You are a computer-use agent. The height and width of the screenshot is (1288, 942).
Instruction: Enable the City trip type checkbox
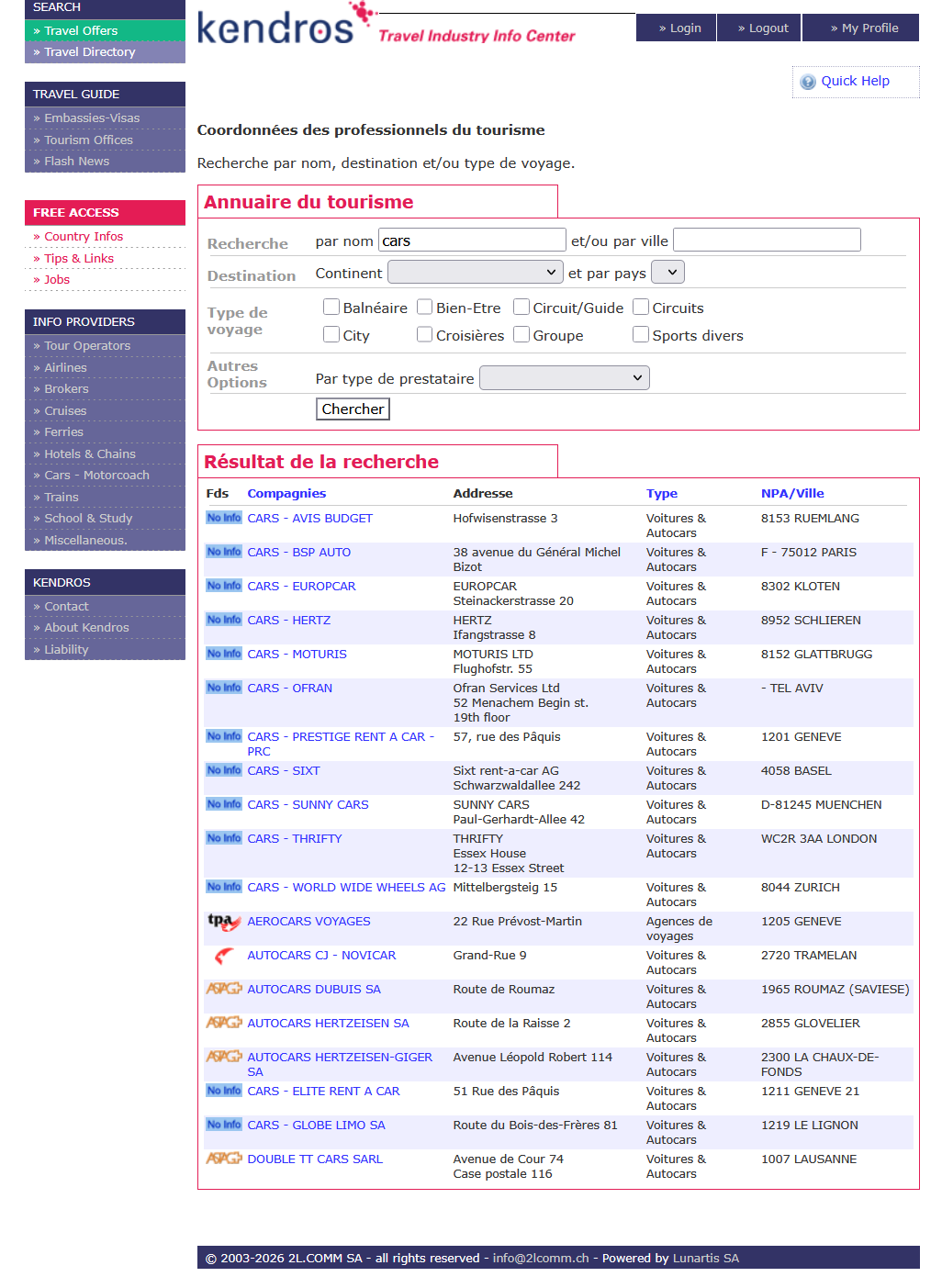pos(331,334)
